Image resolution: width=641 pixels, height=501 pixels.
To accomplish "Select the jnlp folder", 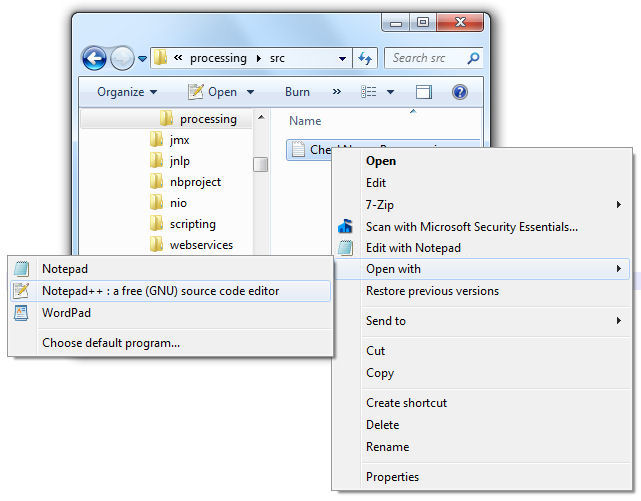I will coord(180,161).
